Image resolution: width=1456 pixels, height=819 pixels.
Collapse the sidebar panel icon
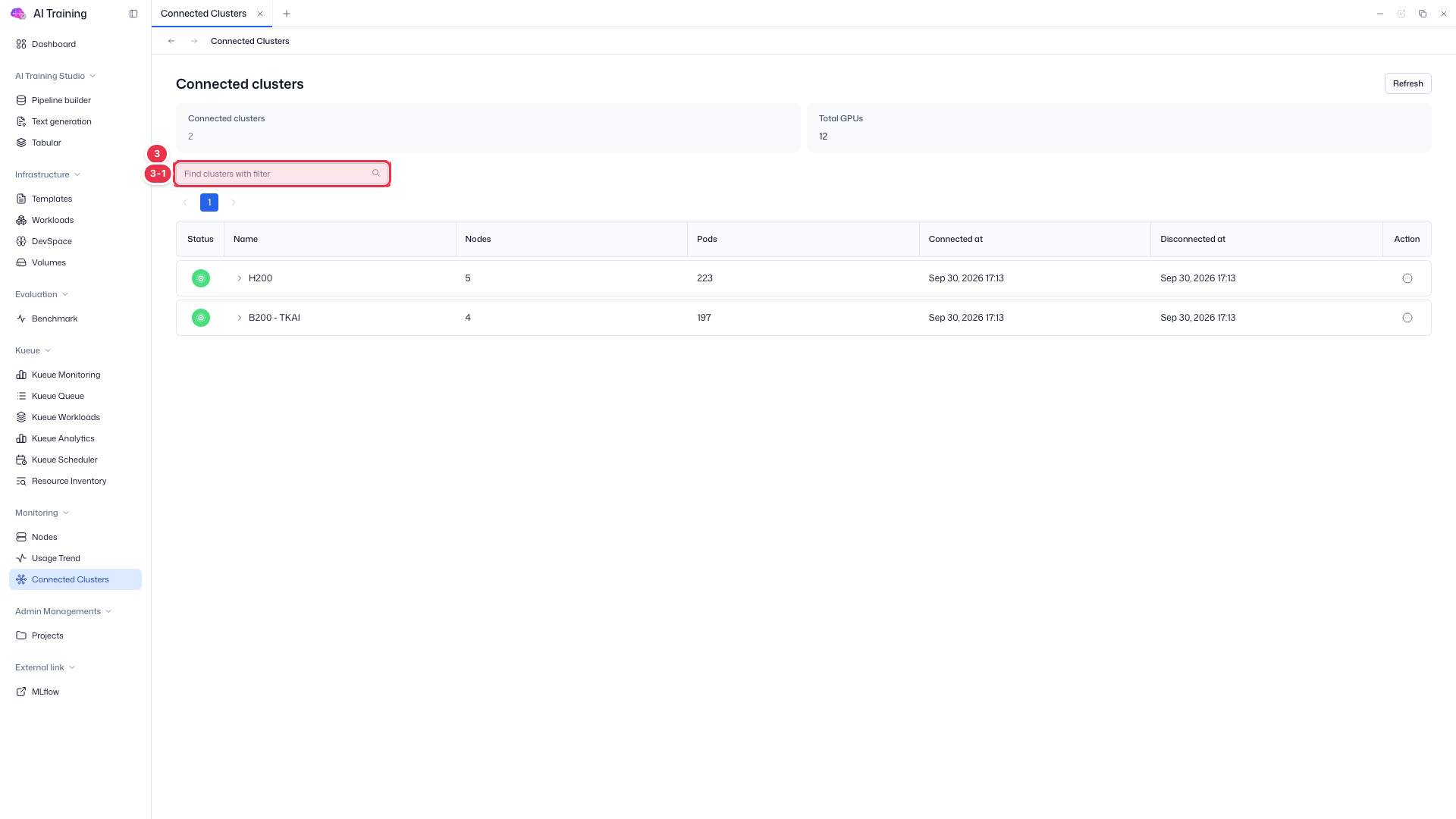[x=133, y=14]
